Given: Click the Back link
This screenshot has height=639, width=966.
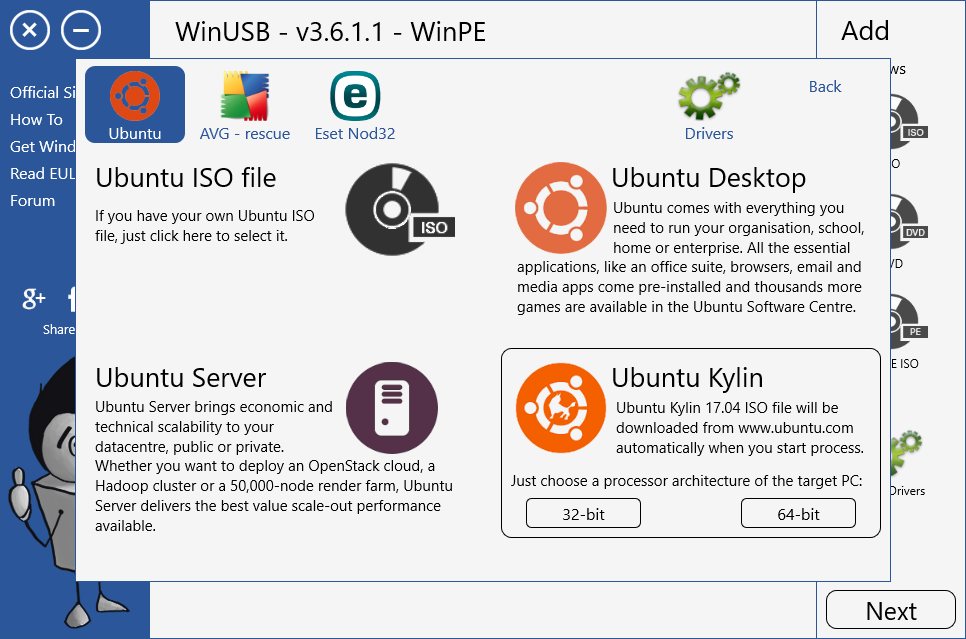Looking at the screenshot, I should [824, 87].
